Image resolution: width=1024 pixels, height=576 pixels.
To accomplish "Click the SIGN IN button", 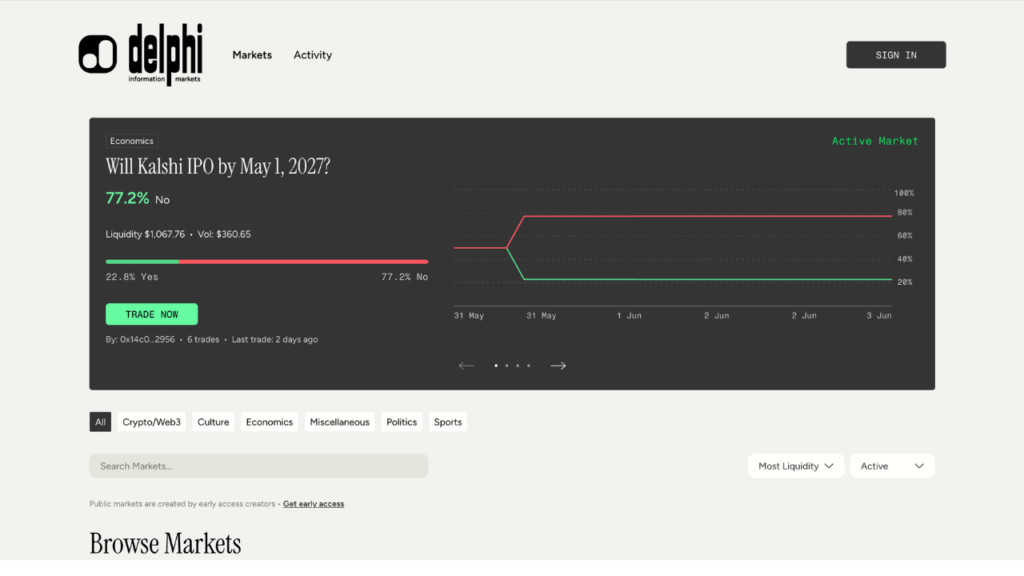I will pyautogui.click(x=896, y=55).
